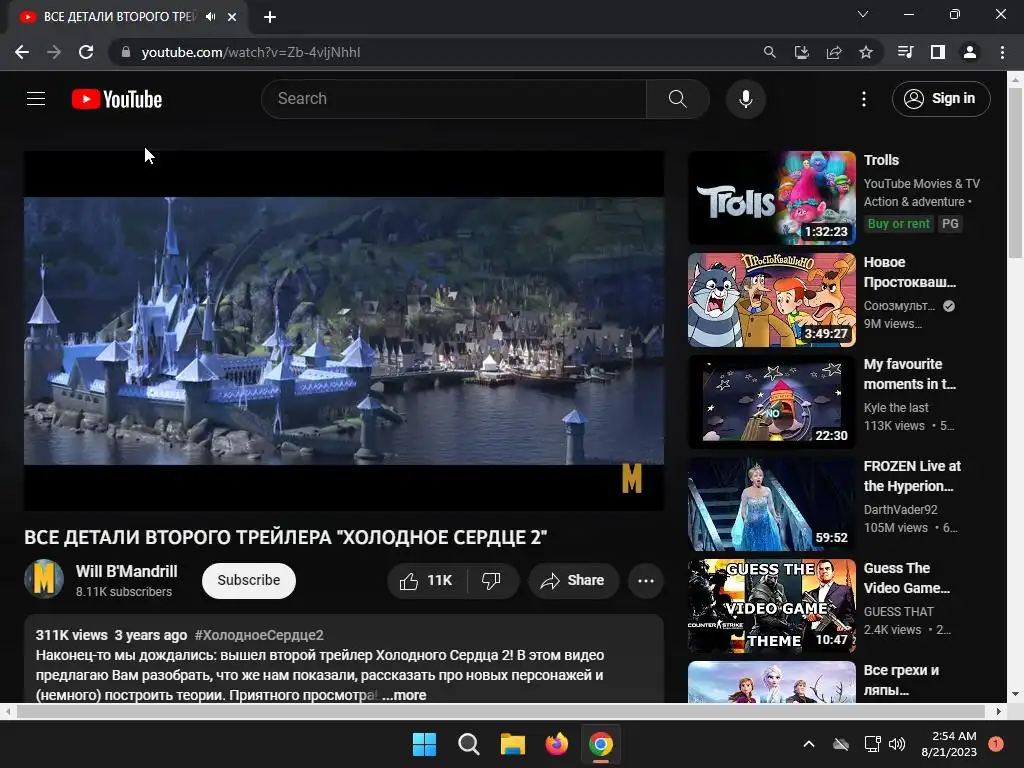Open Trolls movie thumbnail

coord(772,198)
